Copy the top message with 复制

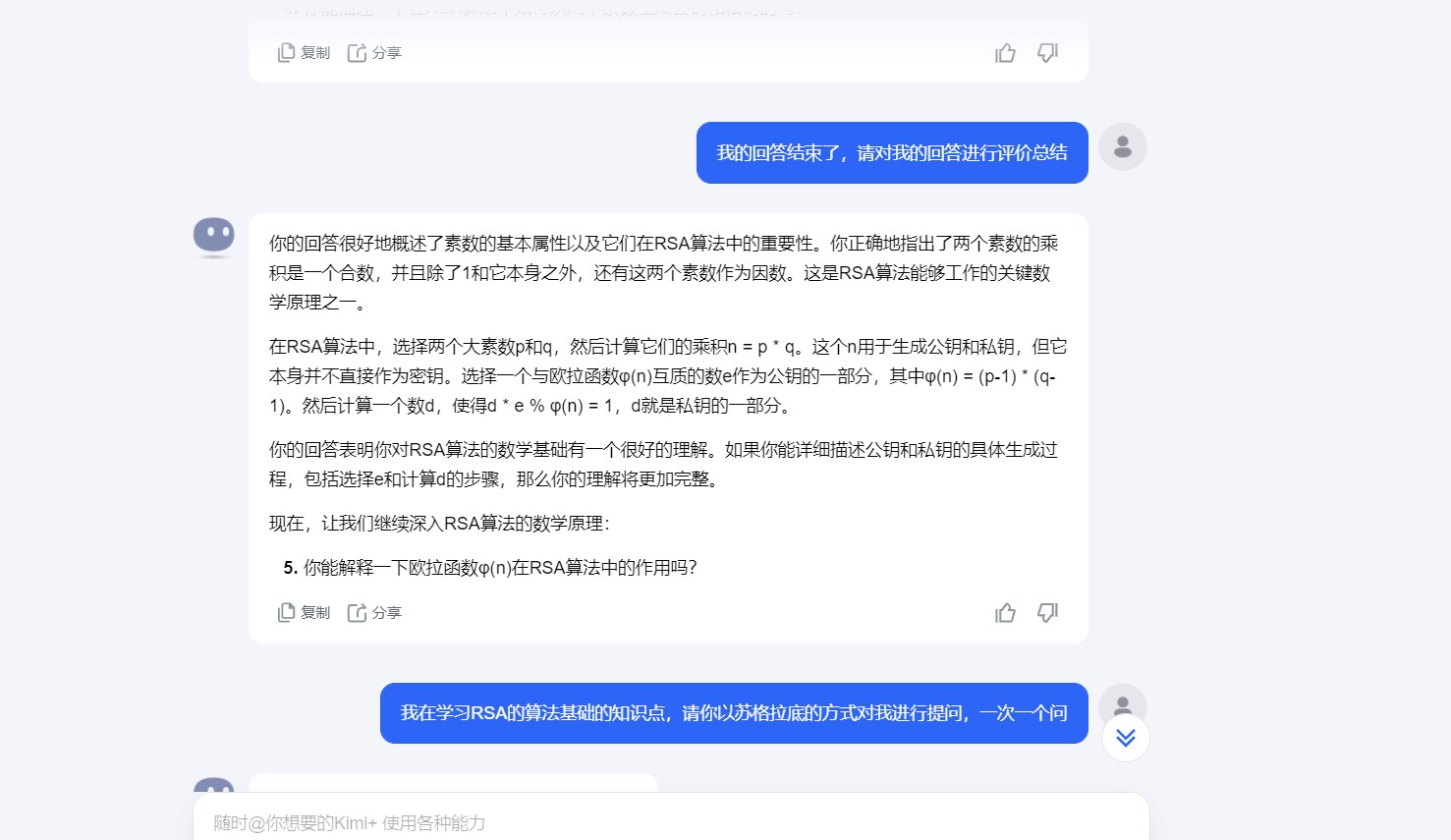pyautogui.click(x=304, y=53)
